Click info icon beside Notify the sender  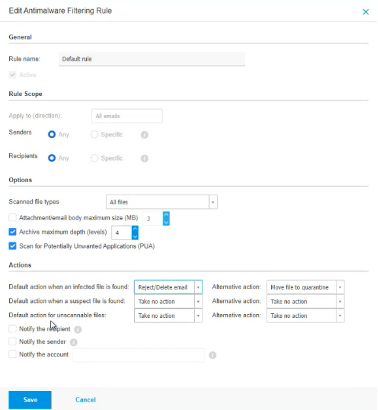tap(74, 342)
